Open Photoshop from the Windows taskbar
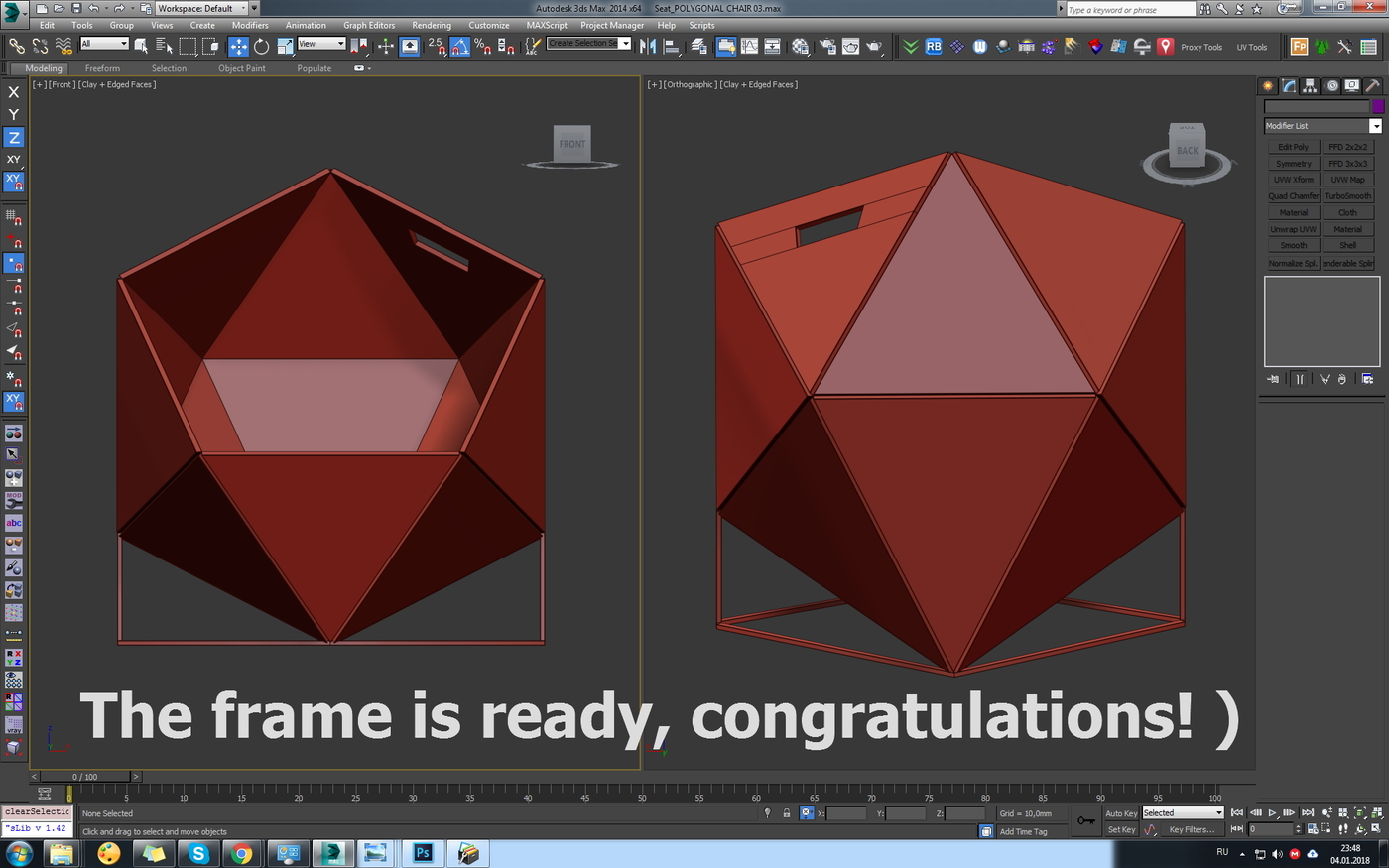 point(423,853)
